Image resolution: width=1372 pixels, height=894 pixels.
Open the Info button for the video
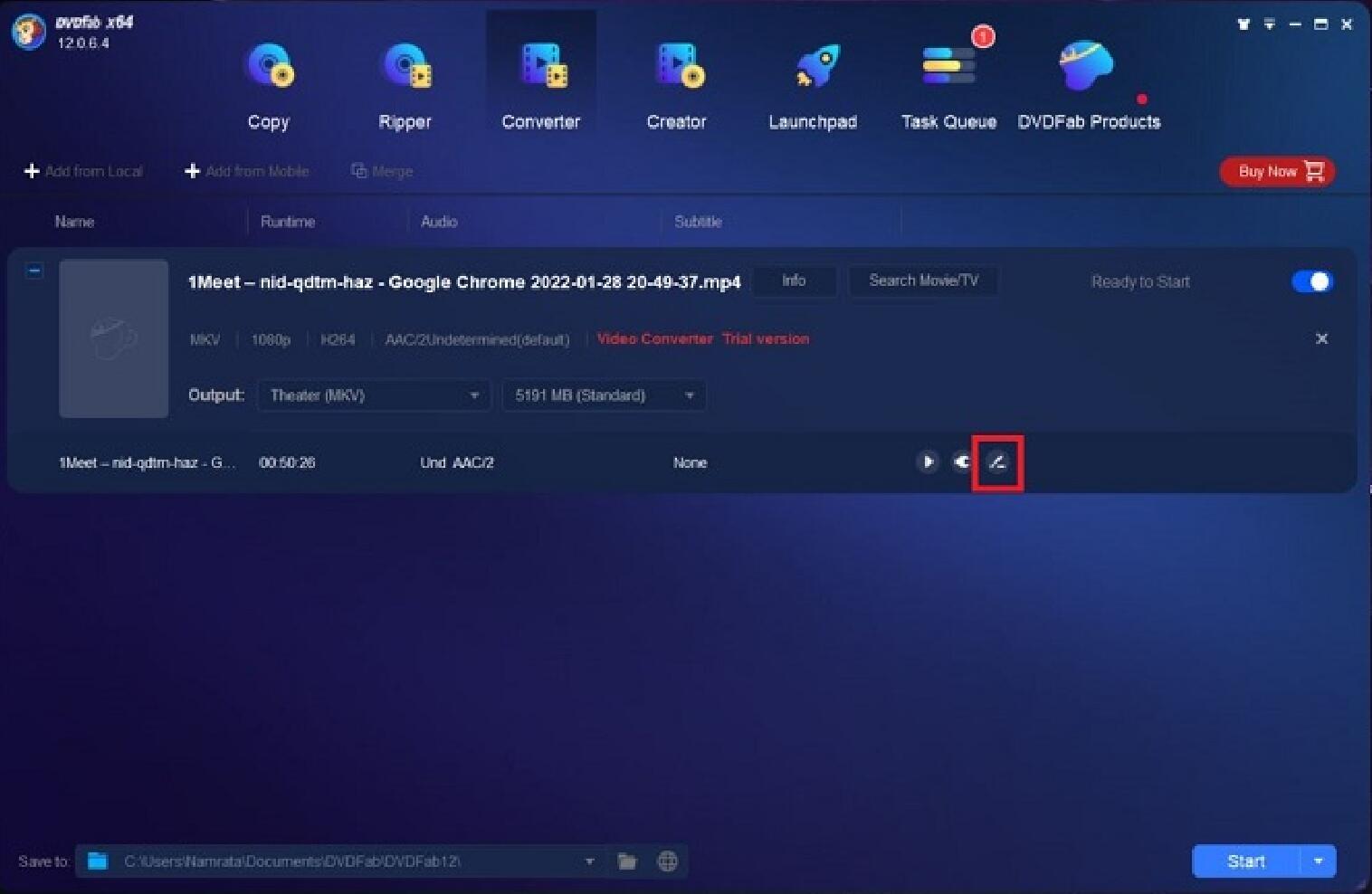794,281
